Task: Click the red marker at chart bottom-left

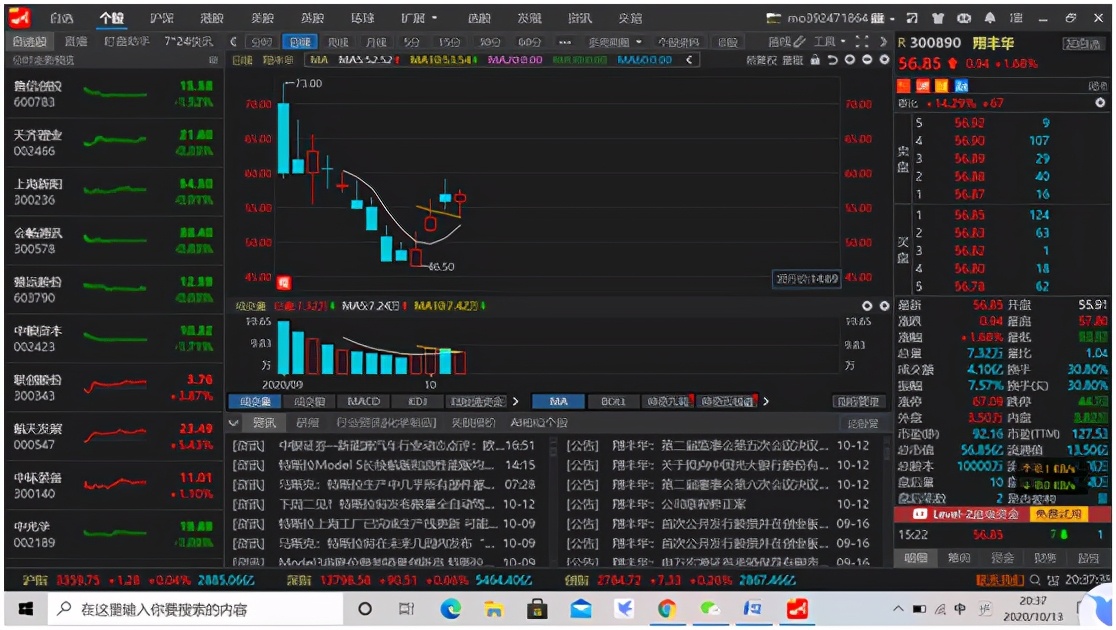Action: coord(284,283)
